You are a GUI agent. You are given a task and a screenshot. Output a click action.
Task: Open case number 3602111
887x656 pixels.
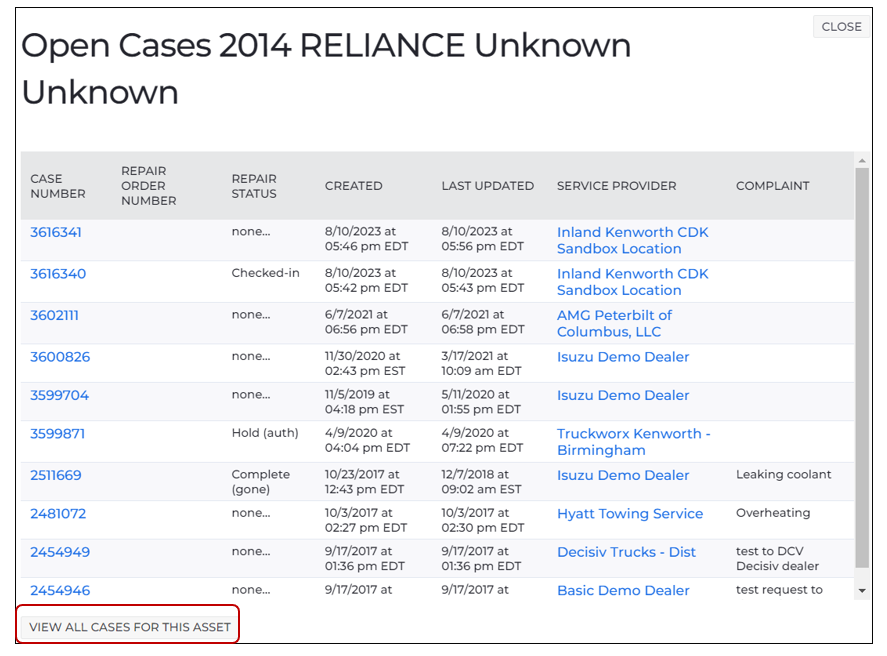coord(54,315)
